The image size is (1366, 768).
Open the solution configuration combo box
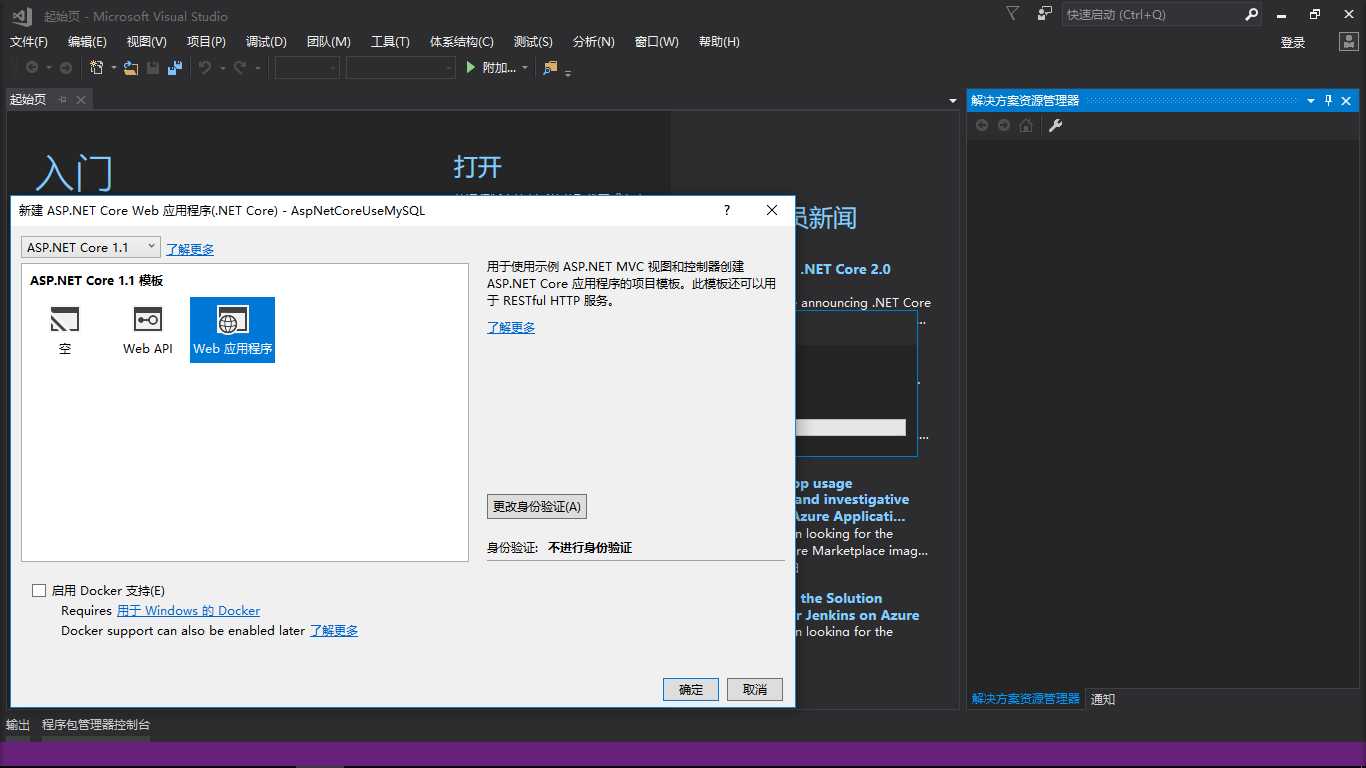coord(307,68)
